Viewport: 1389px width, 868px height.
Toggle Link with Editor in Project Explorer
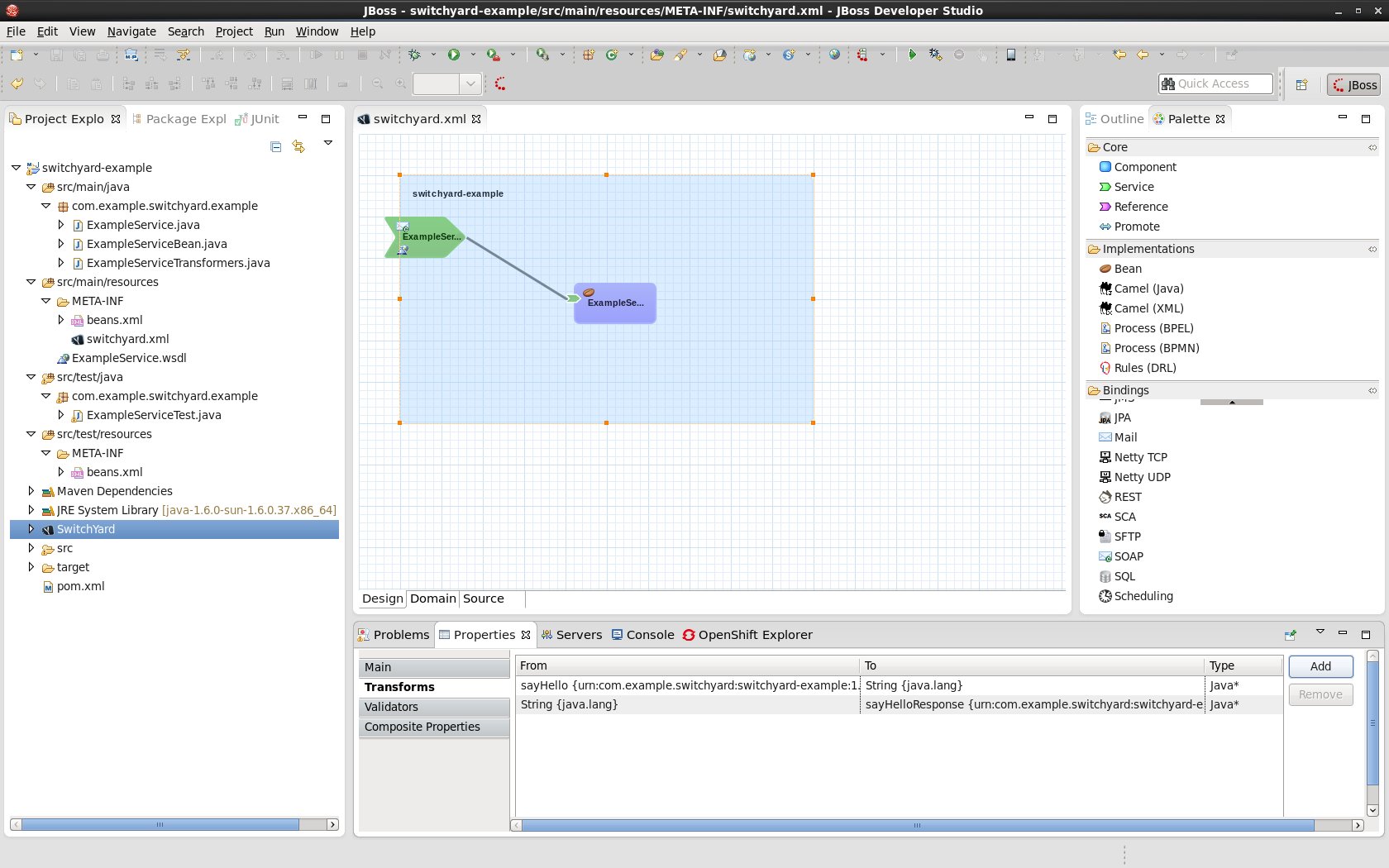pyautogui.click(x=298, y=146)
